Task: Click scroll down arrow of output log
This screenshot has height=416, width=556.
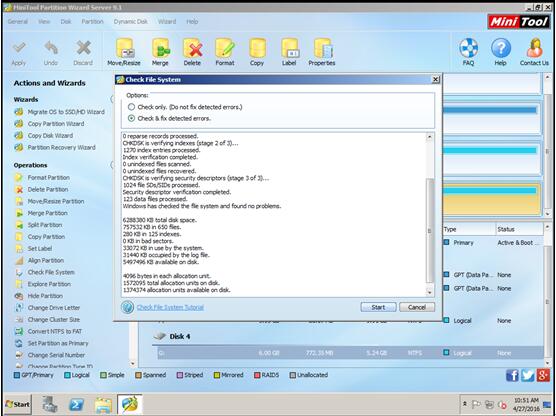Action: 430,292
